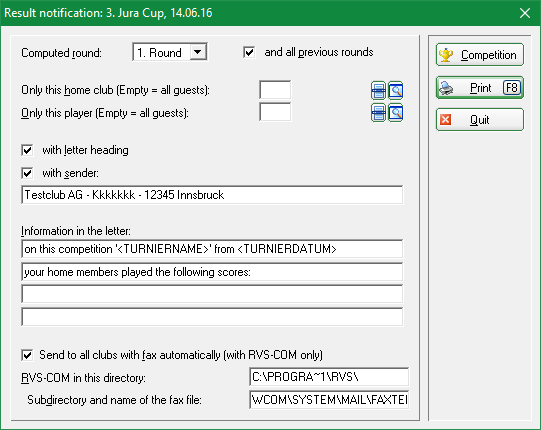
Task: Close the Result notification dialog window
Action: [525, 13]
